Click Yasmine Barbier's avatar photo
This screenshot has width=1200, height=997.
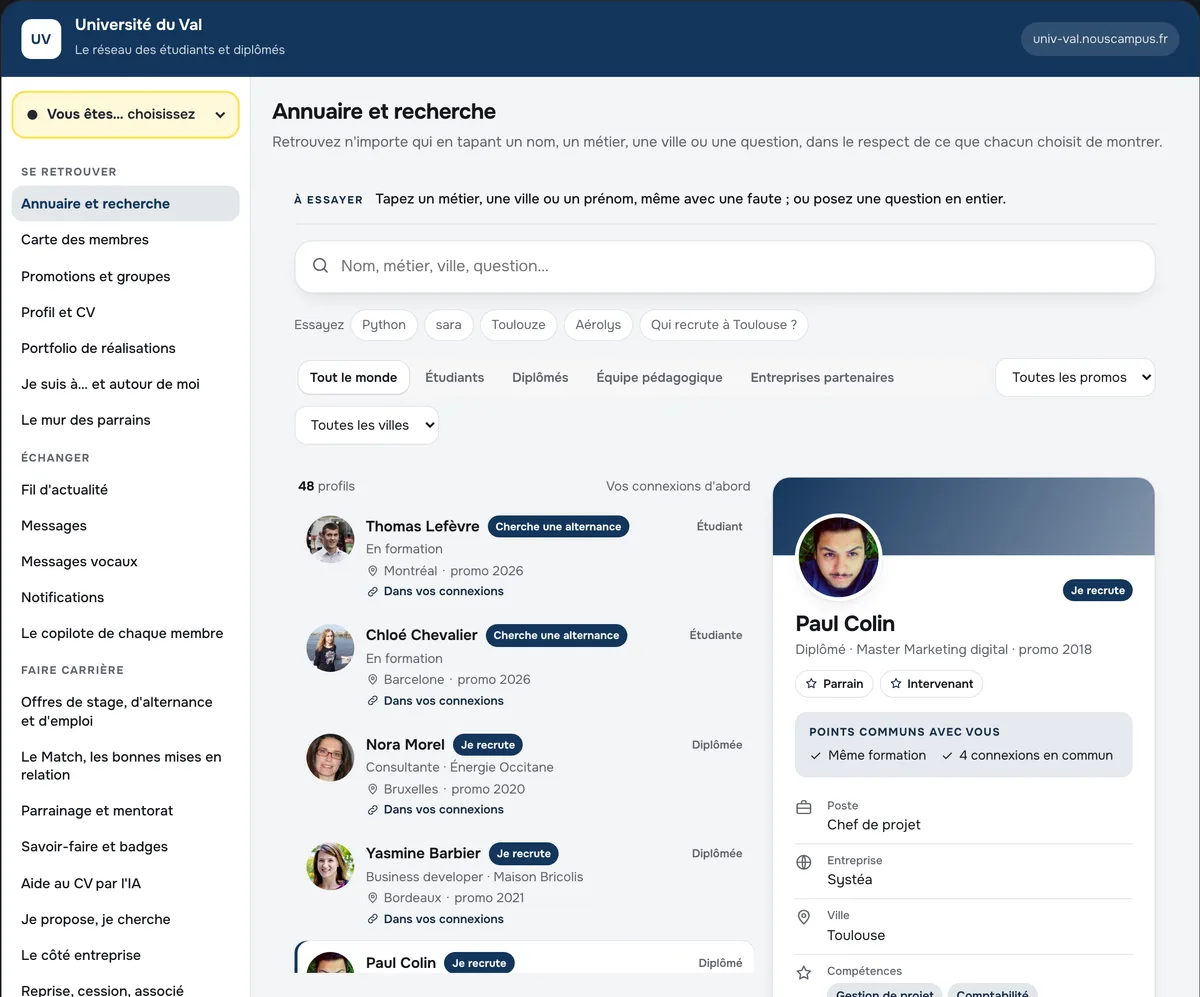pos(330,867)
